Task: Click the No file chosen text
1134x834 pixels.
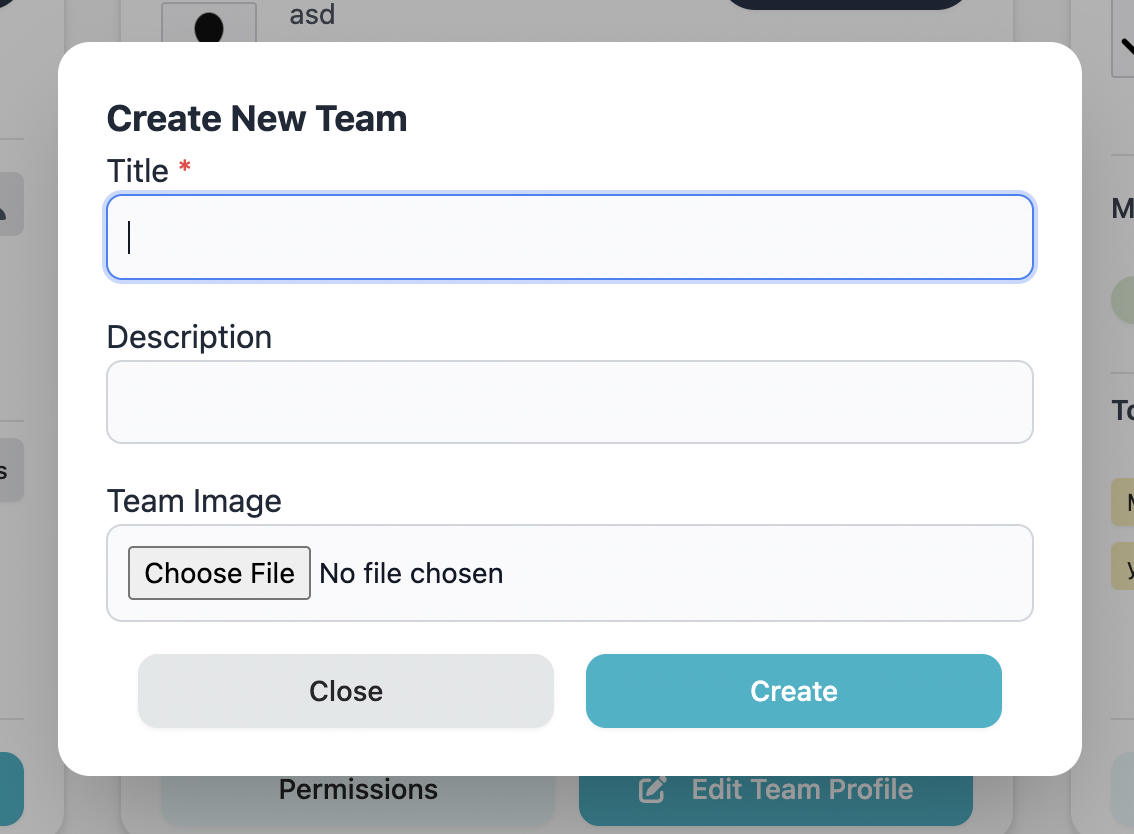Action: click(411, 573)
